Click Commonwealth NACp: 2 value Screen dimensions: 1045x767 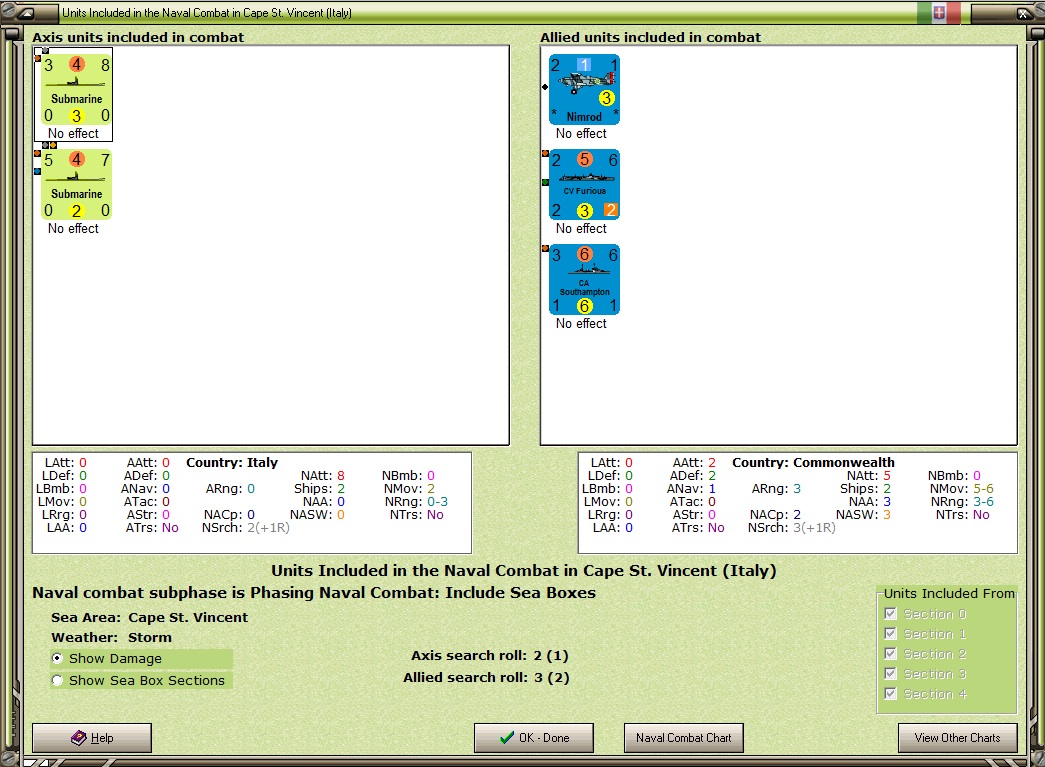797,514
